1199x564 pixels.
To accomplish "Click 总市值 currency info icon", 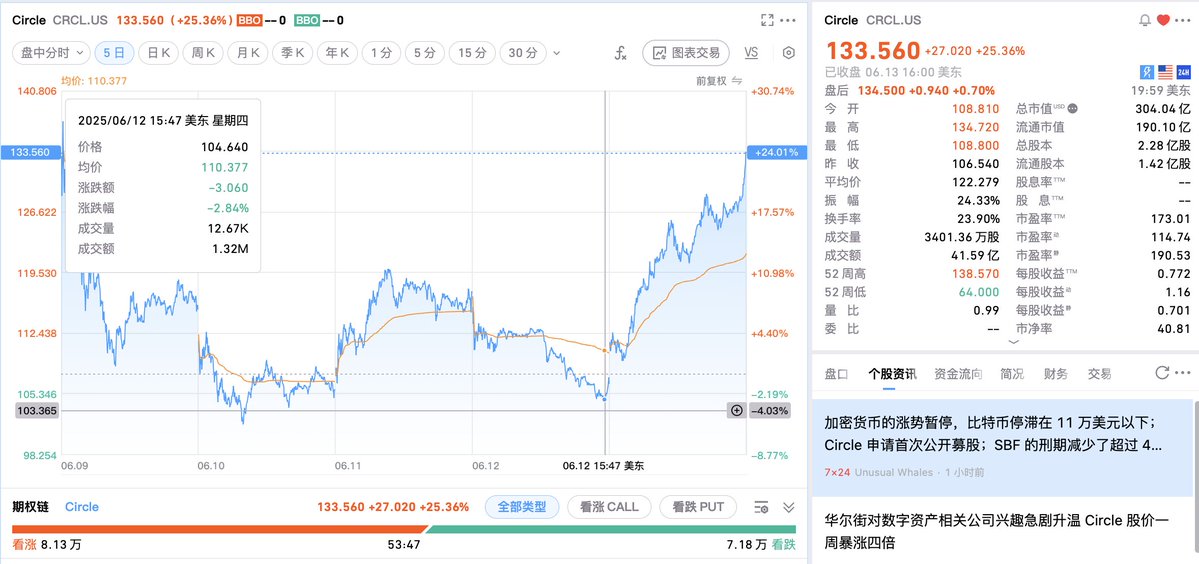I will point(1072,108).
